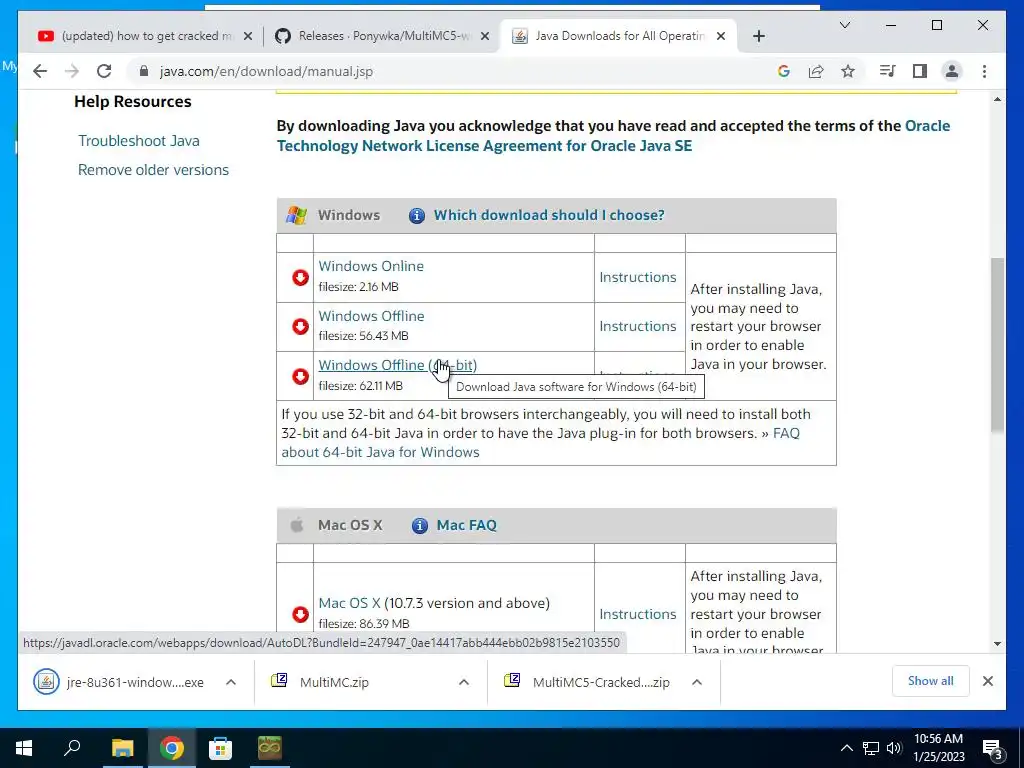Open downloaded jre-8u361 exe file
The width and height of the screenshot is (1024, 768).
pyautogui.click(x=119, y=682)
